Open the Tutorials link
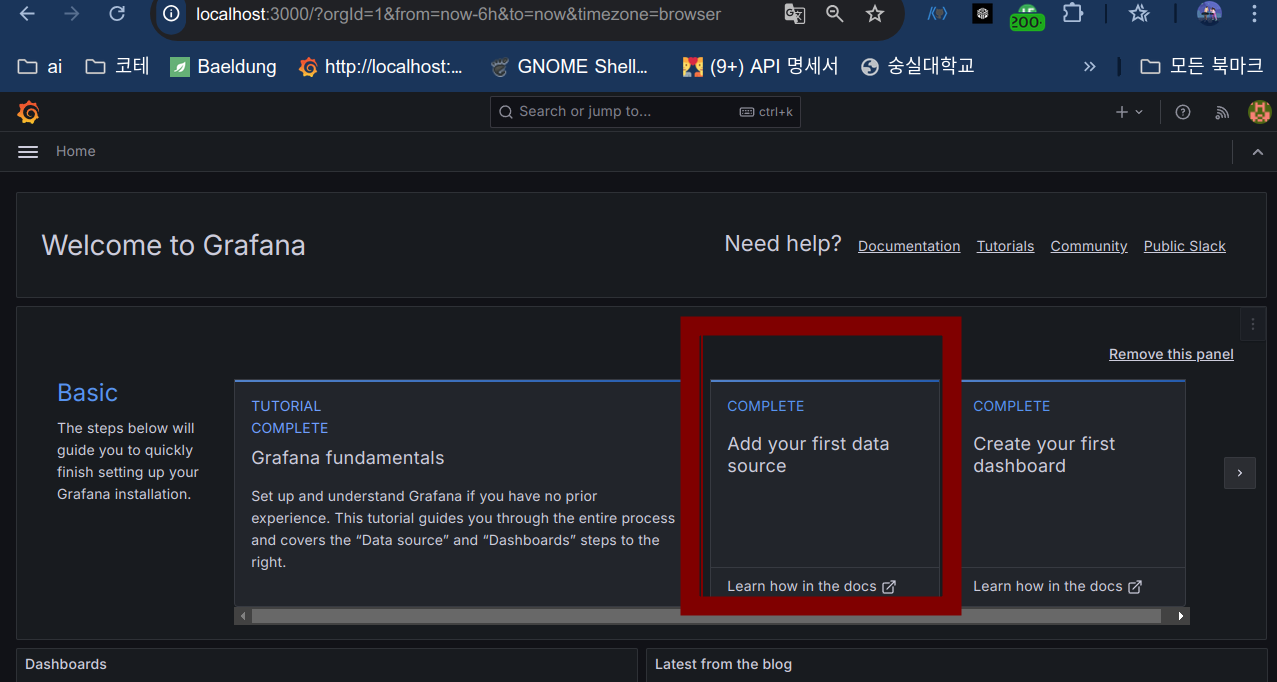Screen dimensions: 1277x682 (x=1005, y=246)
